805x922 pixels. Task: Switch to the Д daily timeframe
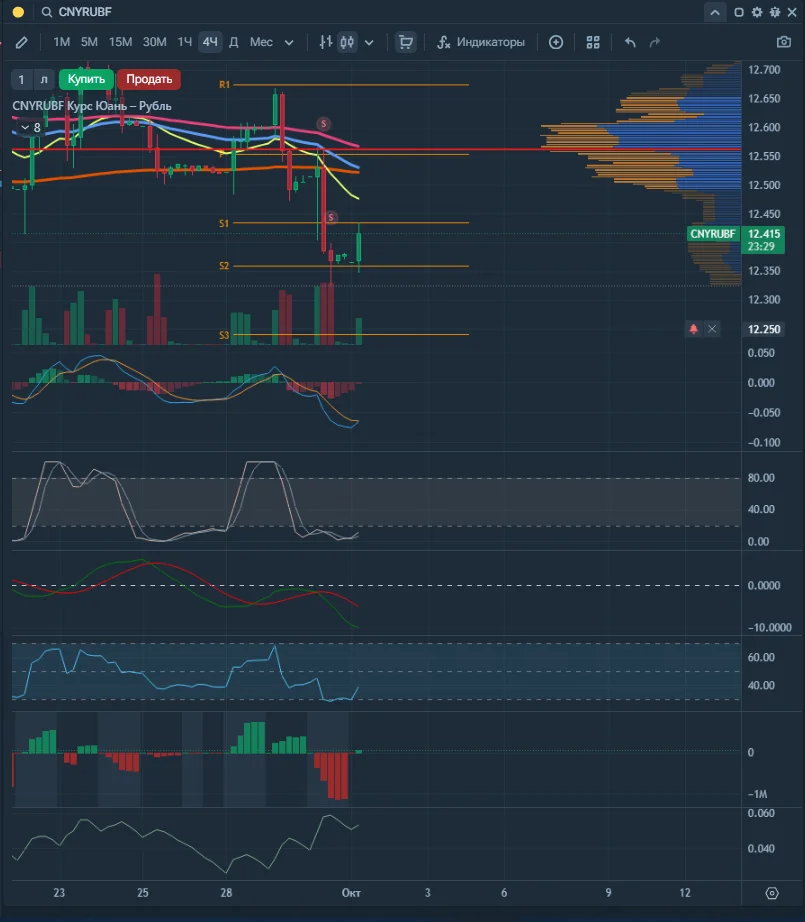[233, 42]
